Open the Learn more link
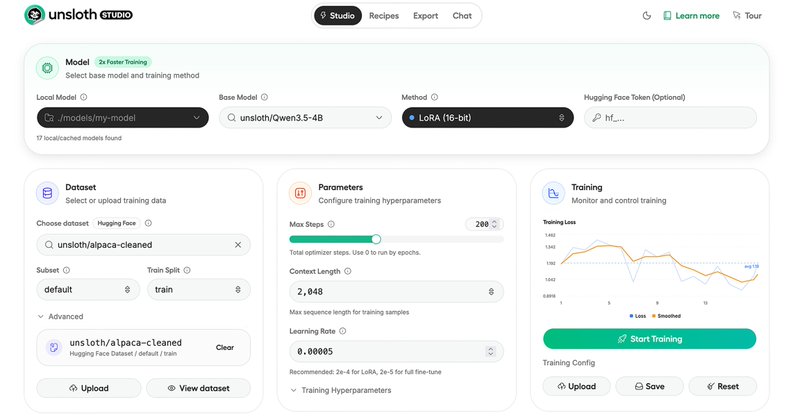800x419 pixels. click(691, 16)
